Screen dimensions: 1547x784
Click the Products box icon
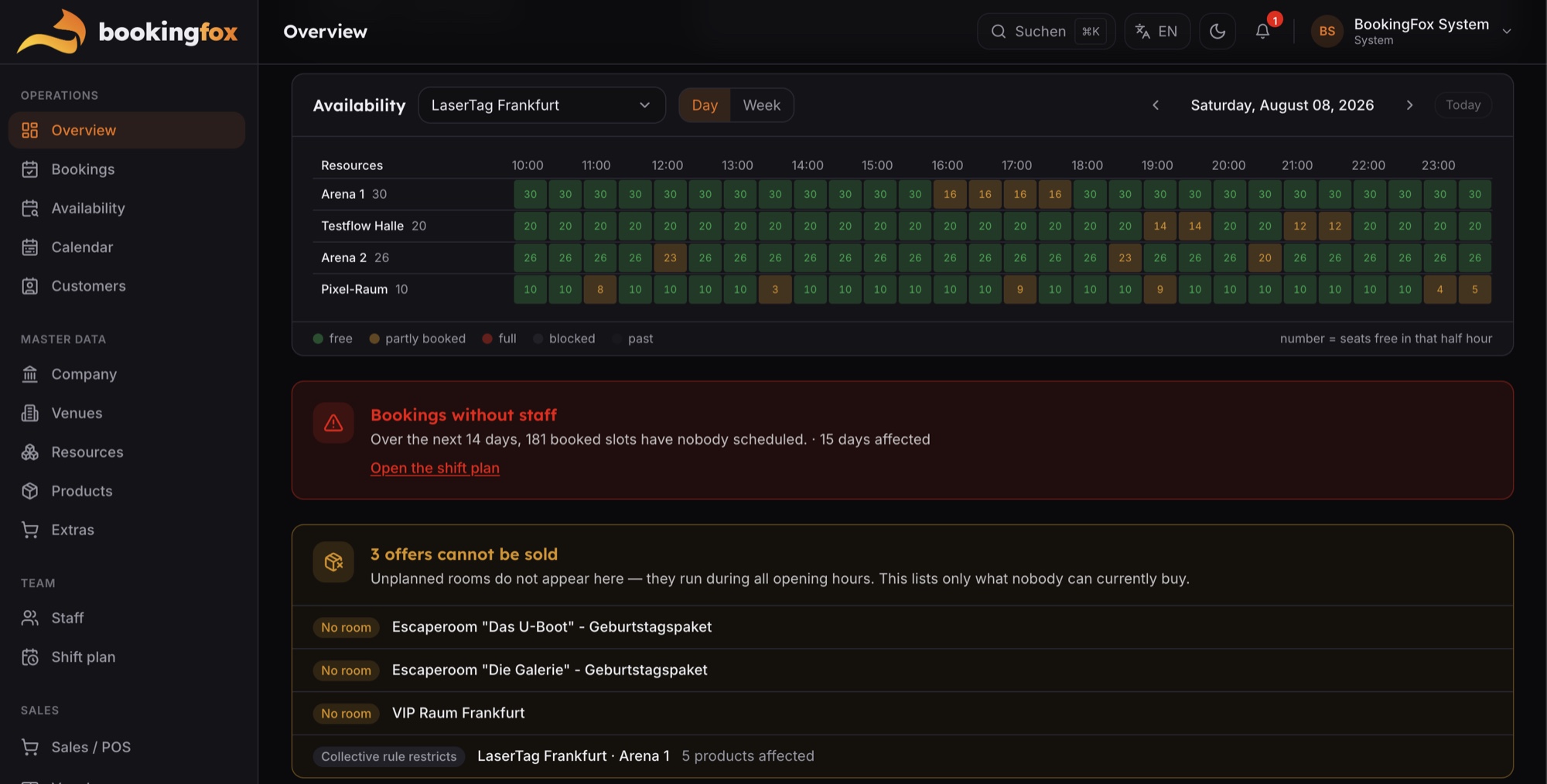click(30, 491)
